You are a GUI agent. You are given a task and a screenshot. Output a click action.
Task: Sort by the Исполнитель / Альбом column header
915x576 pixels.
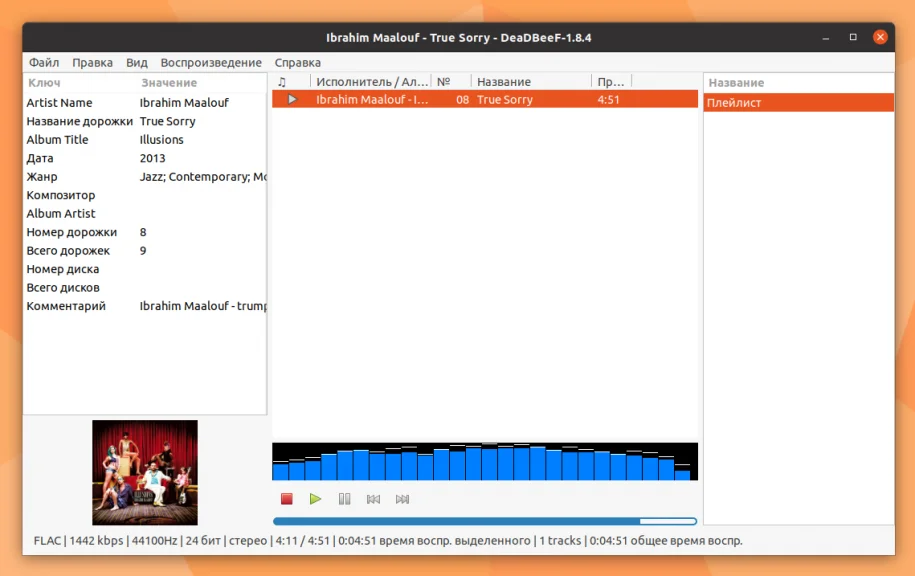pyautogui.click(x=372, y=82)
